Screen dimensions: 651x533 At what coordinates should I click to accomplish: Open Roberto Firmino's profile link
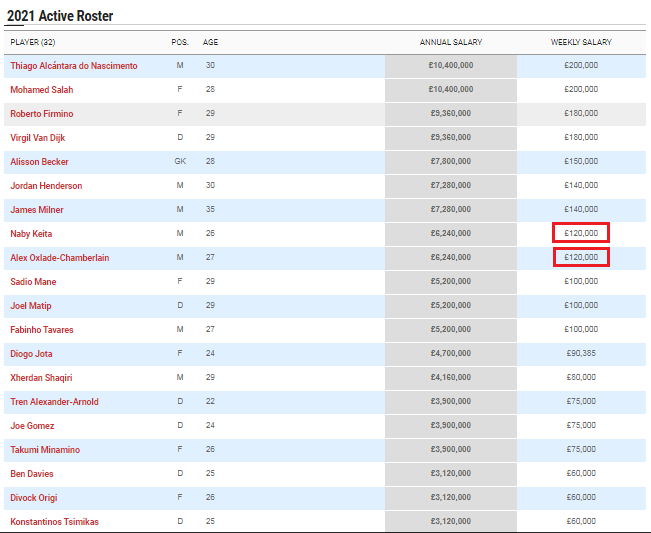point(42,114)
